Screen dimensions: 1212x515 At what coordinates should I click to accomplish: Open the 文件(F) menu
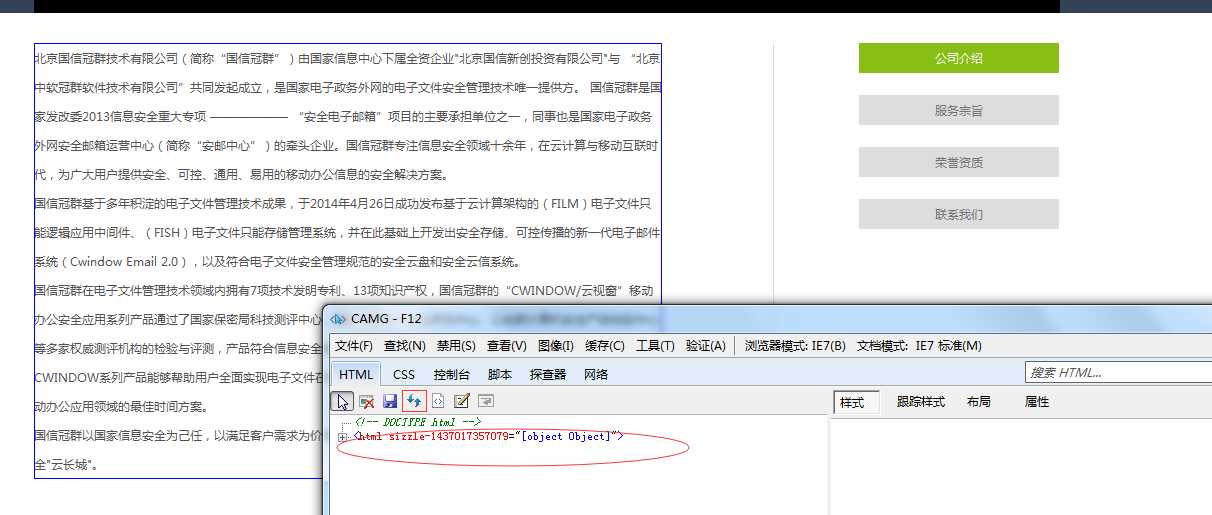[x=353, y=346]
